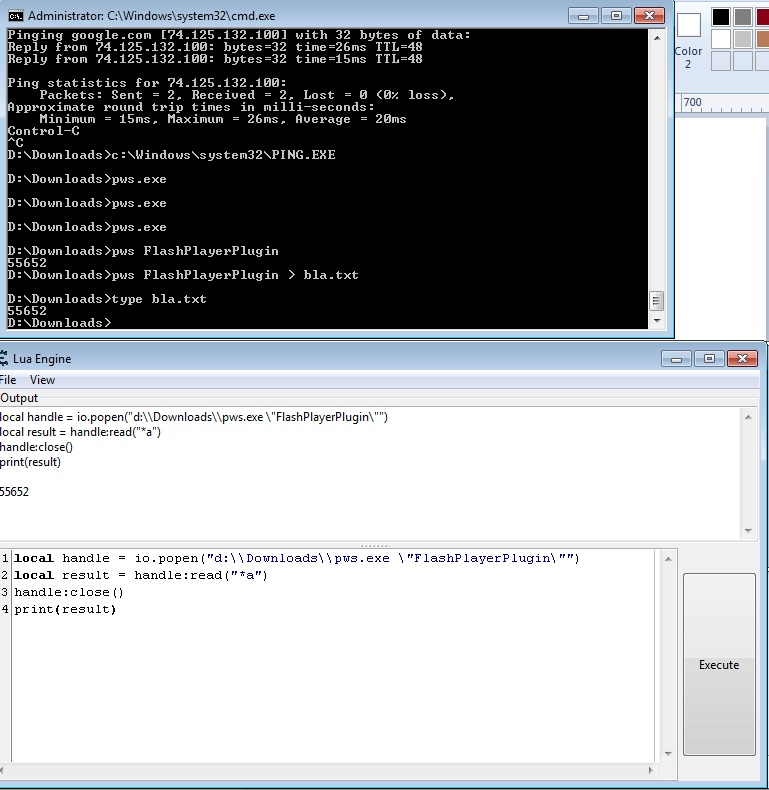The image size is (769, 790).
Task: Select the Color 2 swatch in Paint
Action: coord(688,26)
